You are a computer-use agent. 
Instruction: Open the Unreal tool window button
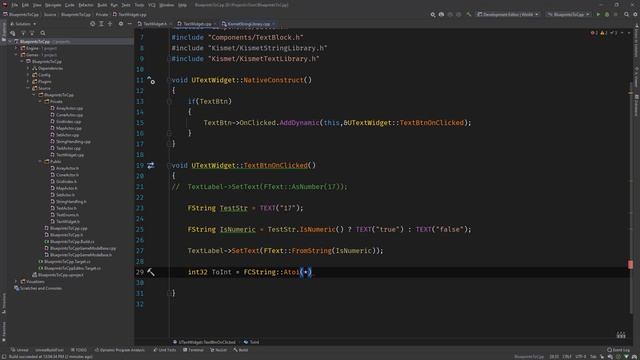point(20,350)
